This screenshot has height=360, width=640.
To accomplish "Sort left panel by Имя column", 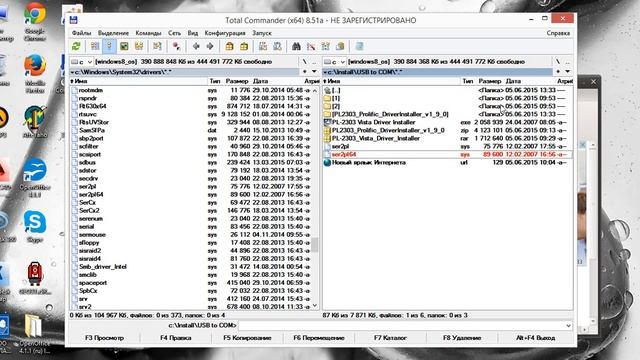I will tap(139, 81).
